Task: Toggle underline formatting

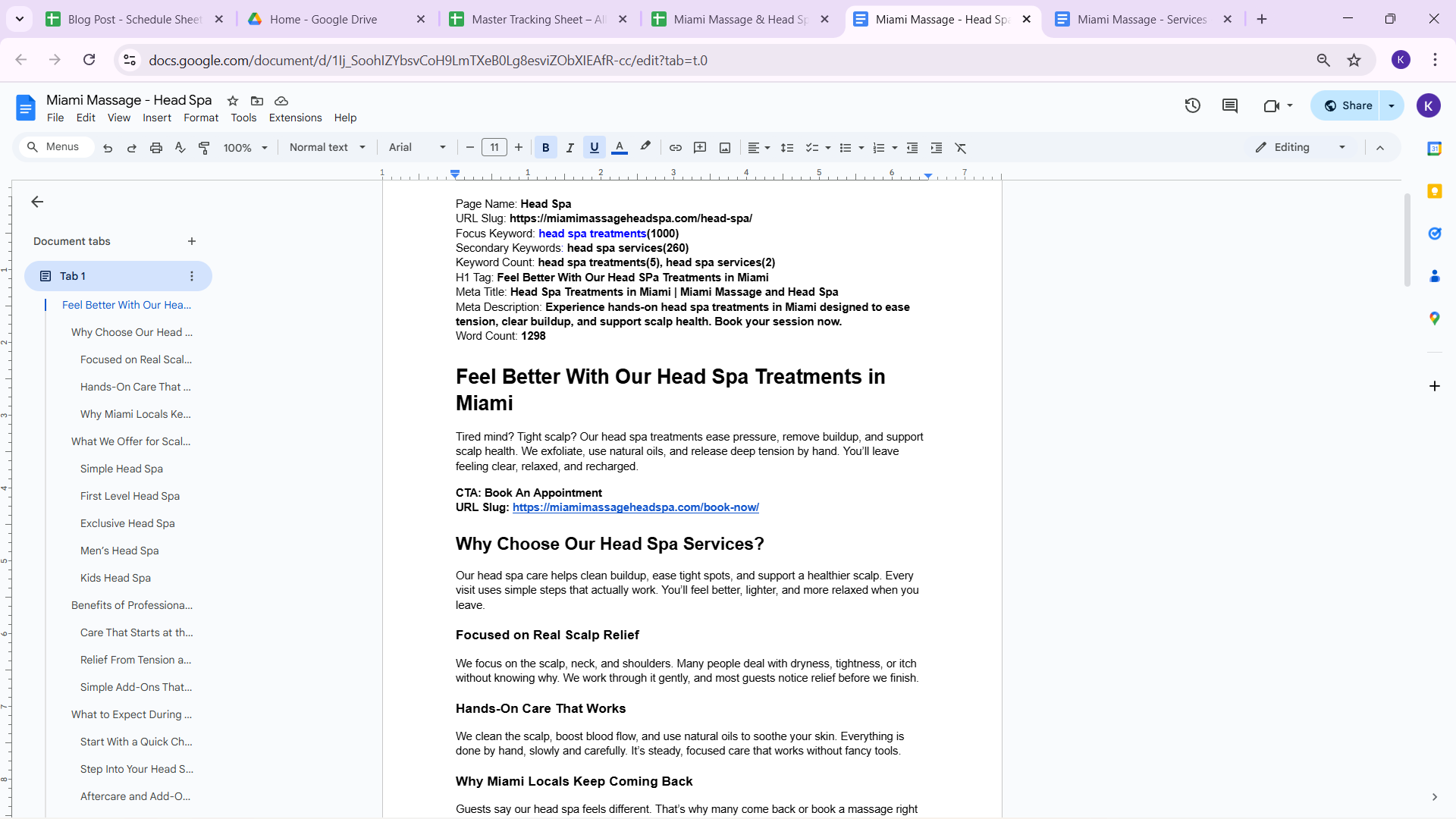Action: pyautogui.click(x=594, y=148)
